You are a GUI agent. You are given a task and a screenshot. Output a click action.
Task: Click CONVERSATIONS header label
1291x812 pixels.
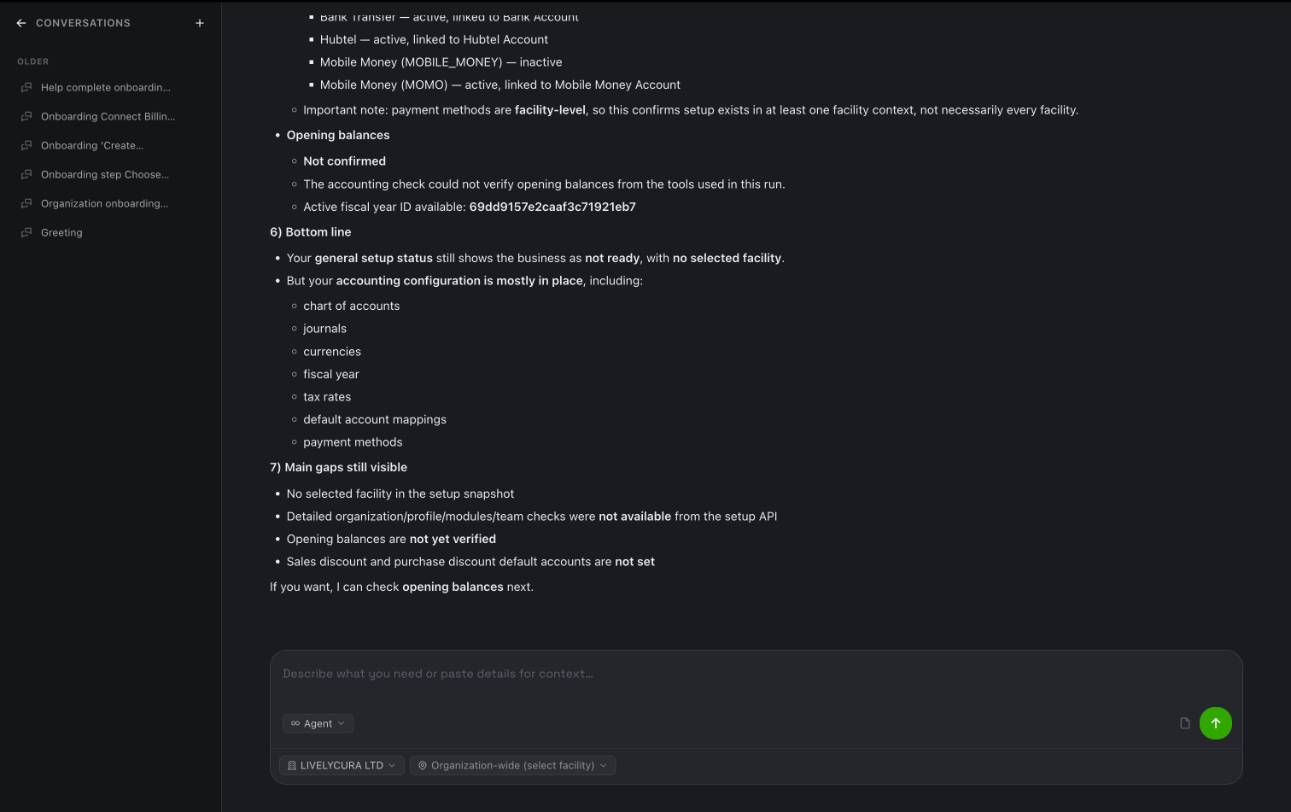click(83, 23)
